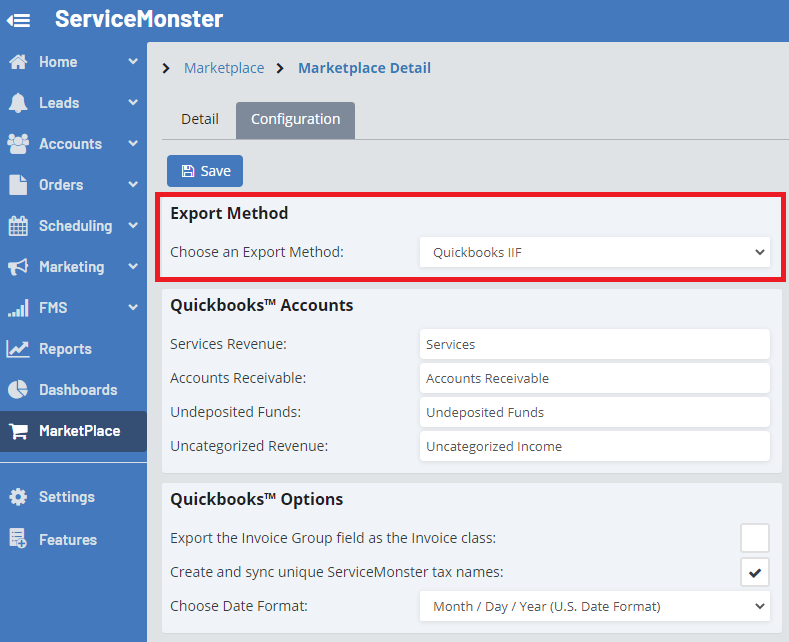Viewport: 789px width, 642px height.
Task: Open the Dashboards pie chart icon
Action: point(18,390)
